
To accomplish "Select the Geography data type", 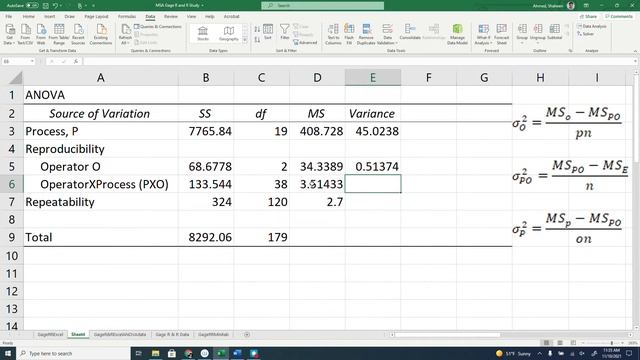I will (x=229, y=33).
